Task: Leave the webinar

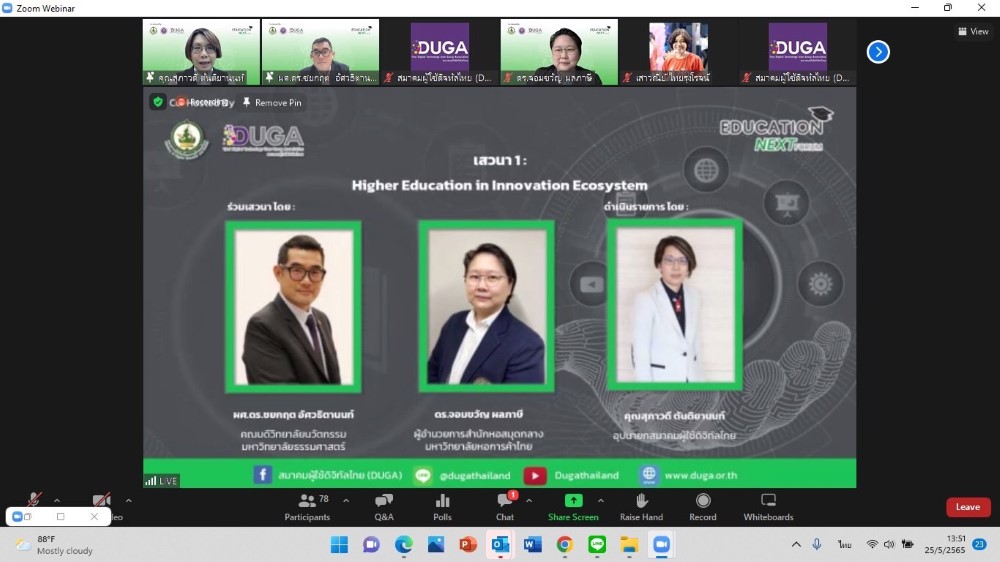Action: click(967, 507)
